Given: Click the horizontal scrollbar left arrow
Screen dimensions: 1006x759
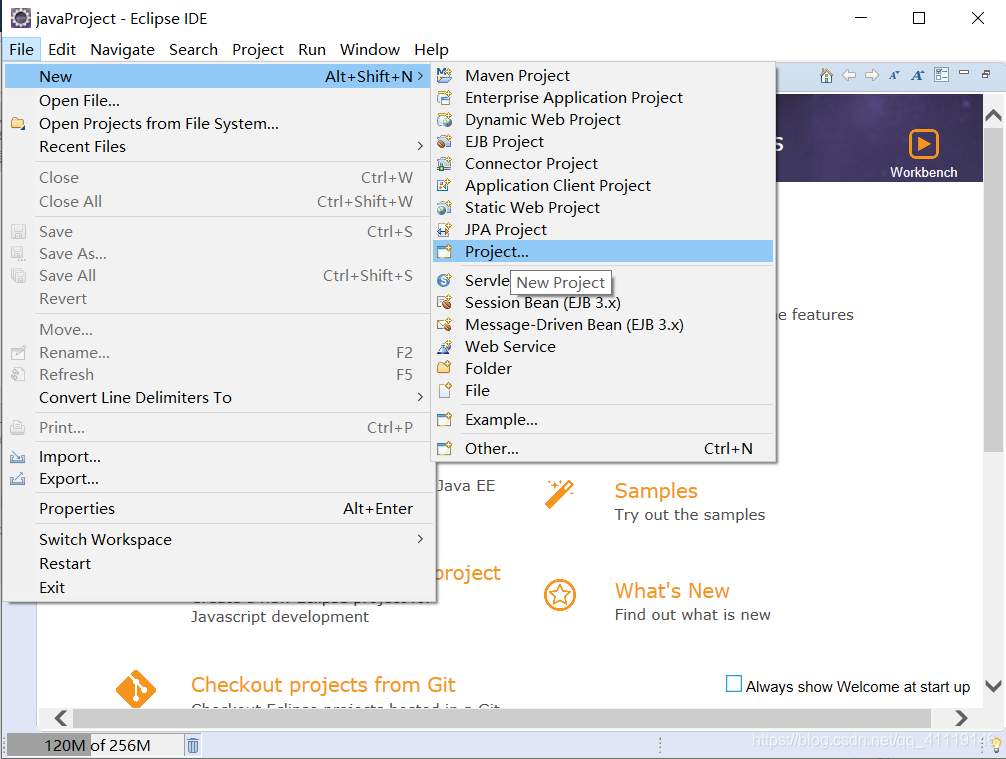Looking at the screenshot, I should click(62, 718).
